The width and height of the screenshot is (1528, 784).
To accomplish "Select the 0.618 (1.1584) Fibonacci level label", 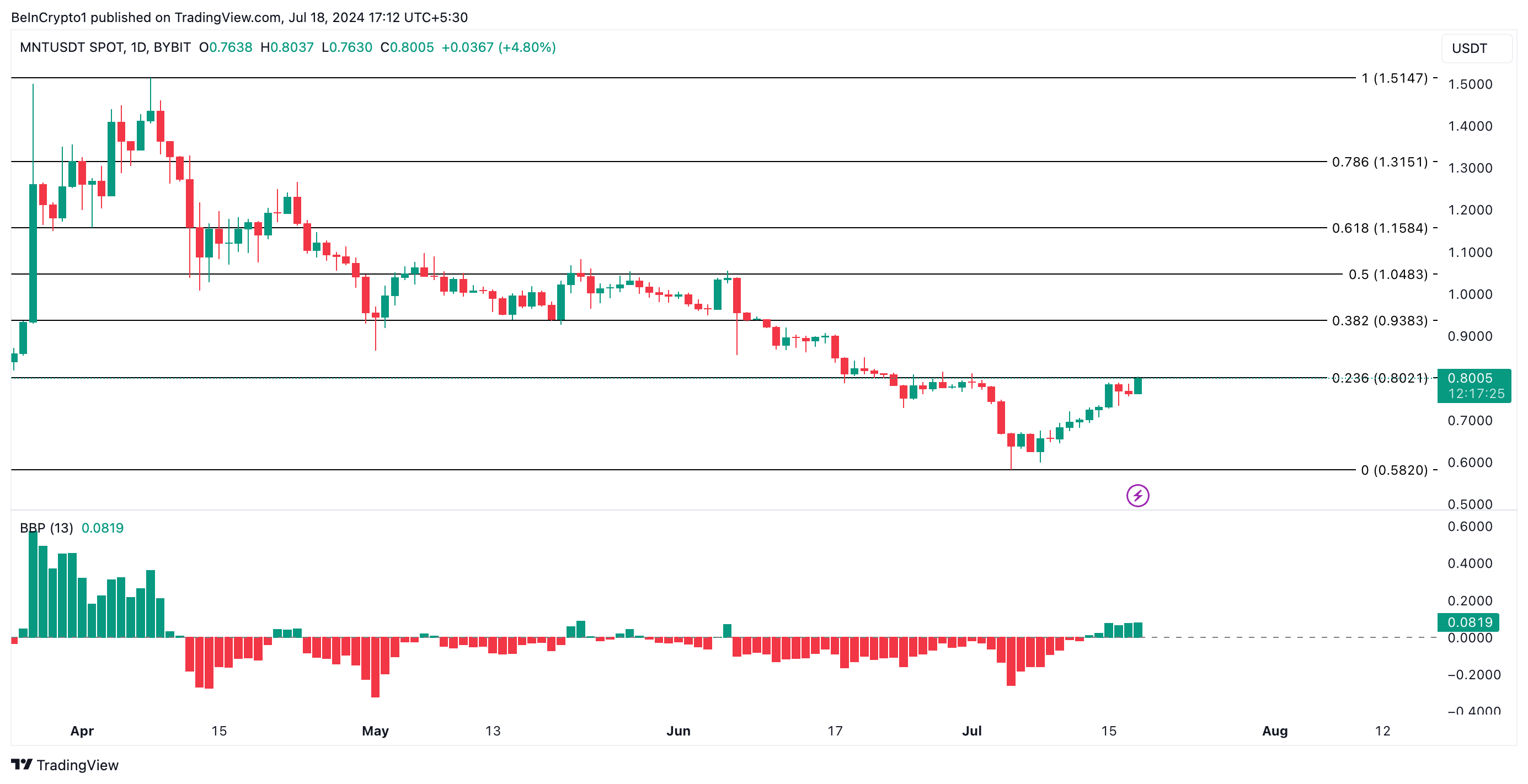I will tap(1379, 228).
